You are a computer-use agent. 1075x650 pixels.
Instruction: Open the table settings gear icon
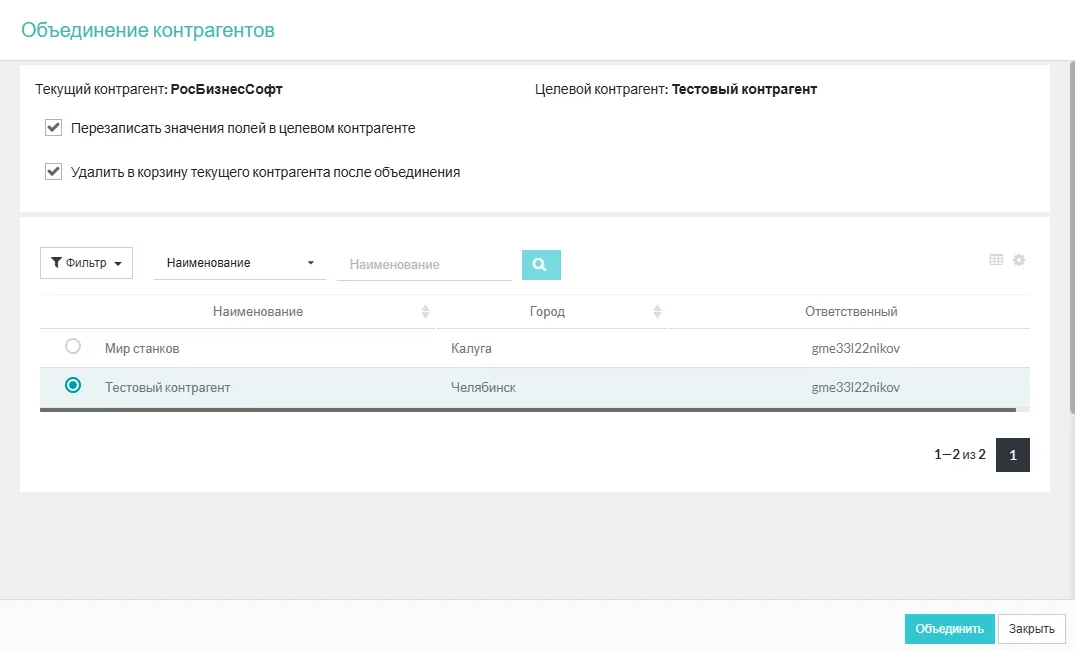1019,260
